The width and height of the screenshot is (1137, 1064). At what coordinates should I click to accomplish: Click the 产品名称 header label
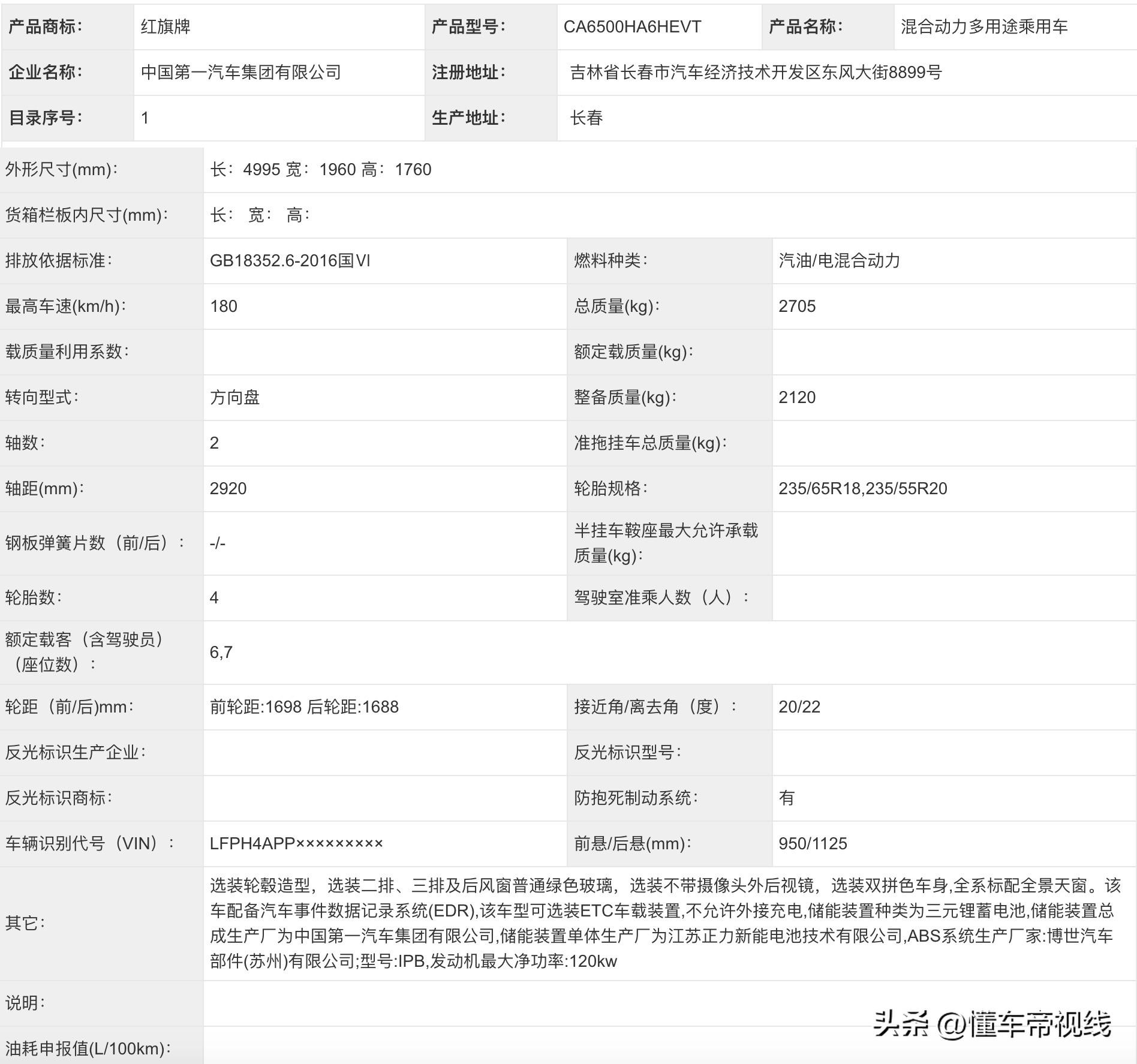point(805,26)
